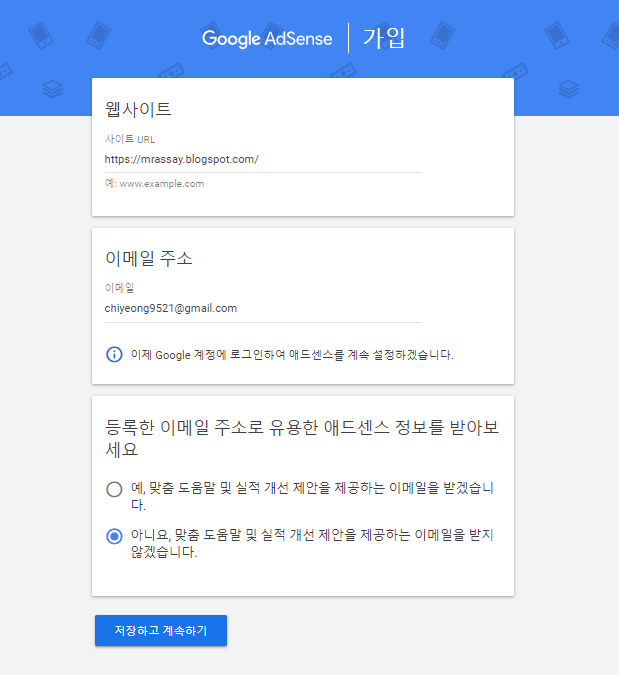
Task: Select the '예' radio to receive emails
Action: (114, 489)
